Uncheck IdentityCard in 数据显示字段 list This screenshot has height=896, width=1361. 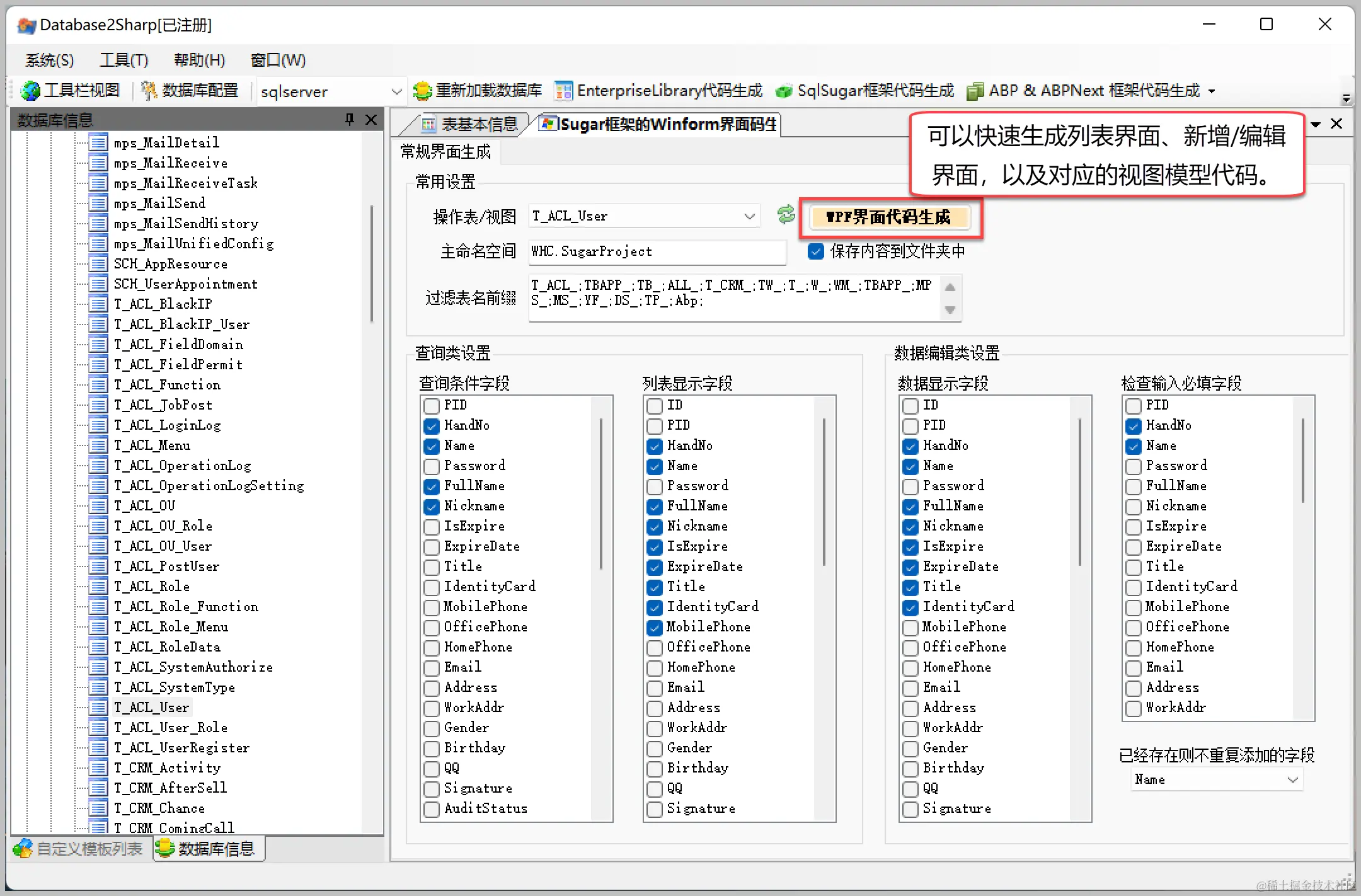pyautogui.click(x=910, y=607)
